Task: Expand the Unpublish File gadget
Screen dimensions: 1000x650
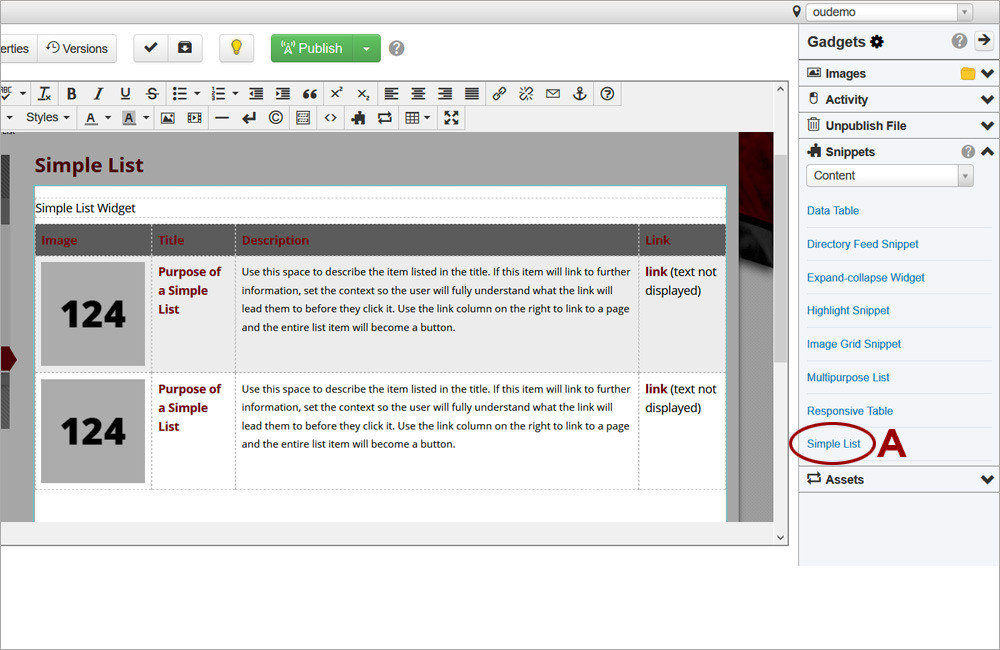Action: tap(987, 126)
